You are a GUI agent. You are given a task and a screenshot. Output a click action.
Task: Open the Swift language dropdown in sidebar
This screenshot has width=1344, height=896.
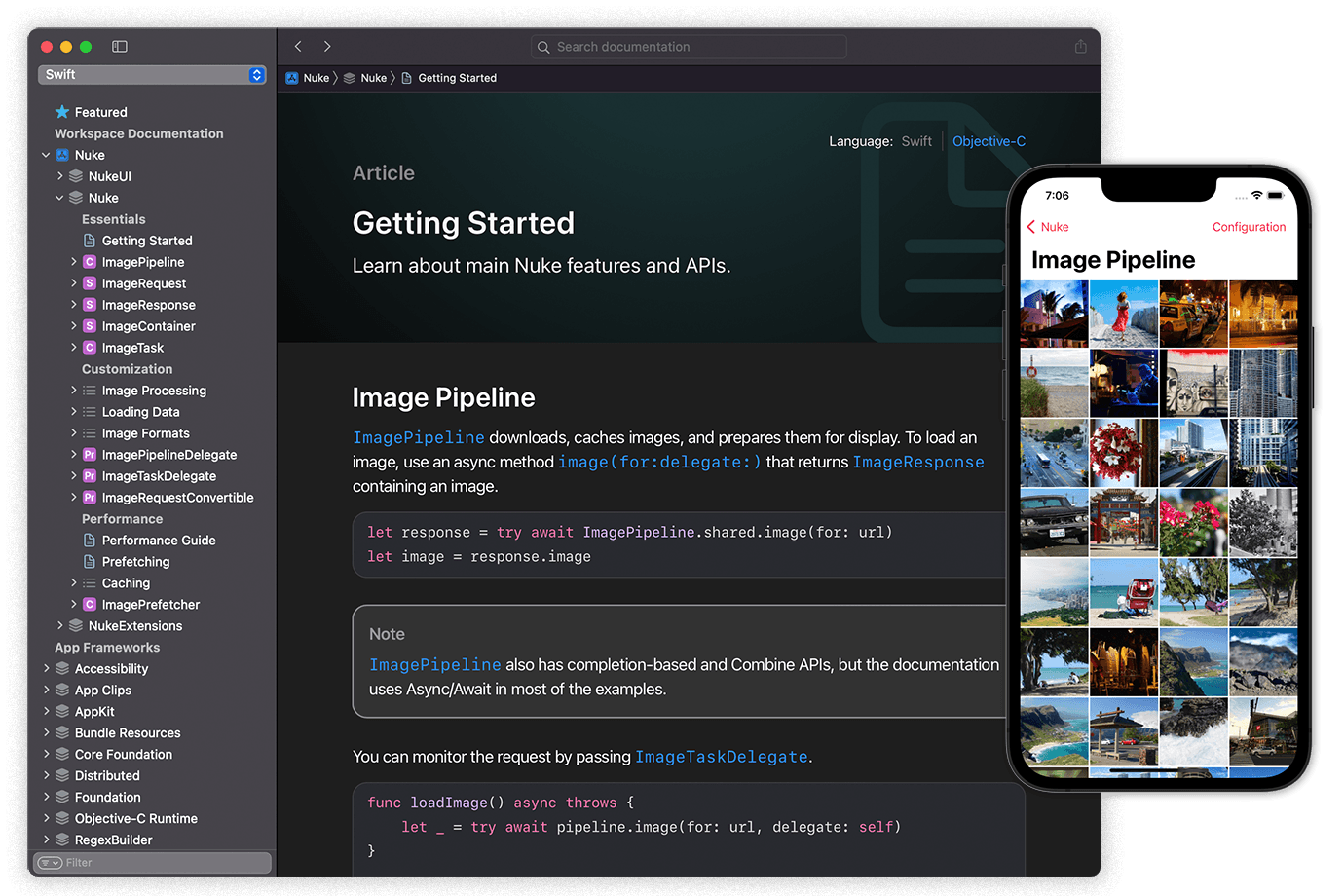coord(152,75)
